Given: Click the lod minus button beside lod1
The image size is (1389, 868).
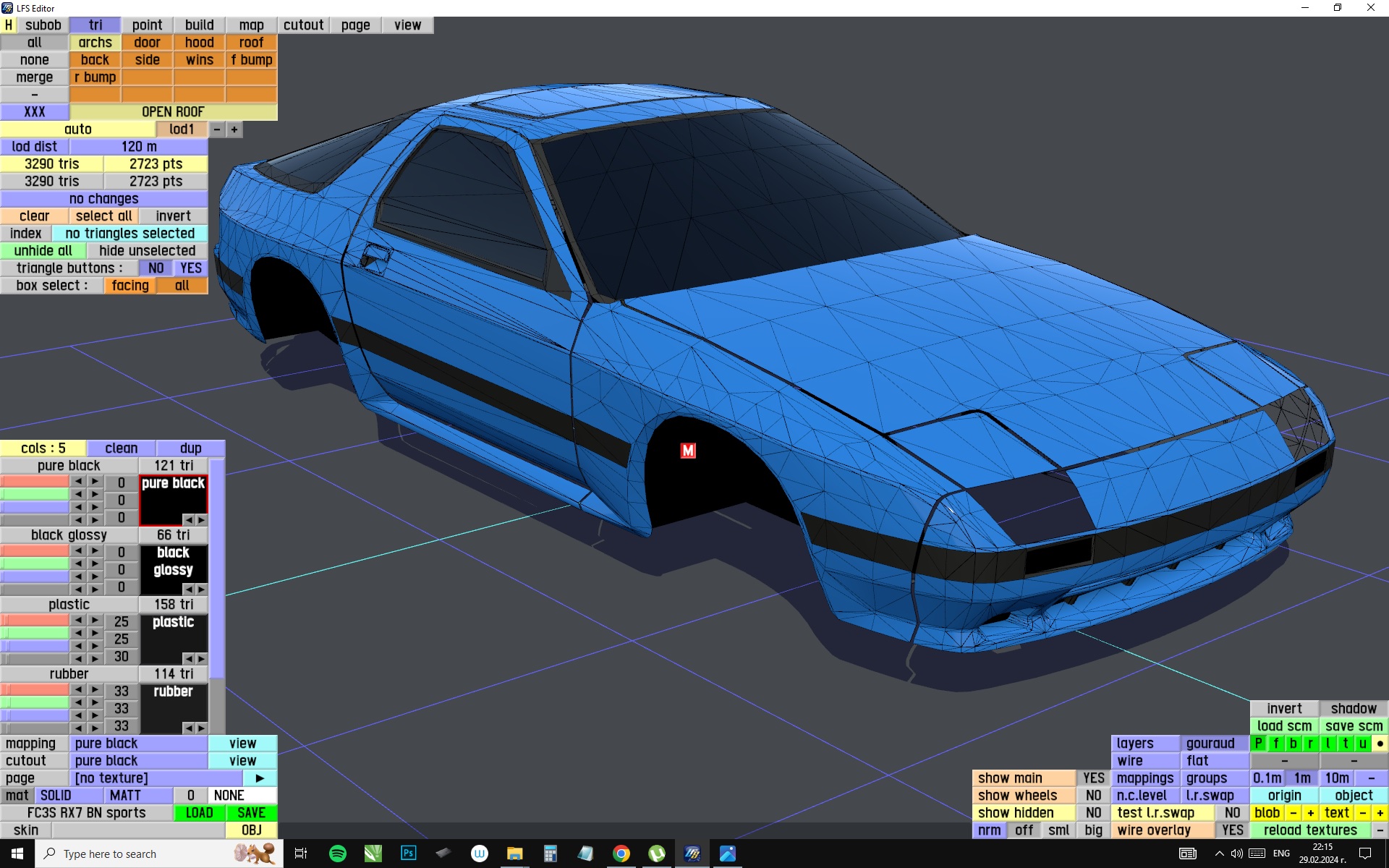Looking at the screenshot, I should pyautogui.click(x=217, y=129).
